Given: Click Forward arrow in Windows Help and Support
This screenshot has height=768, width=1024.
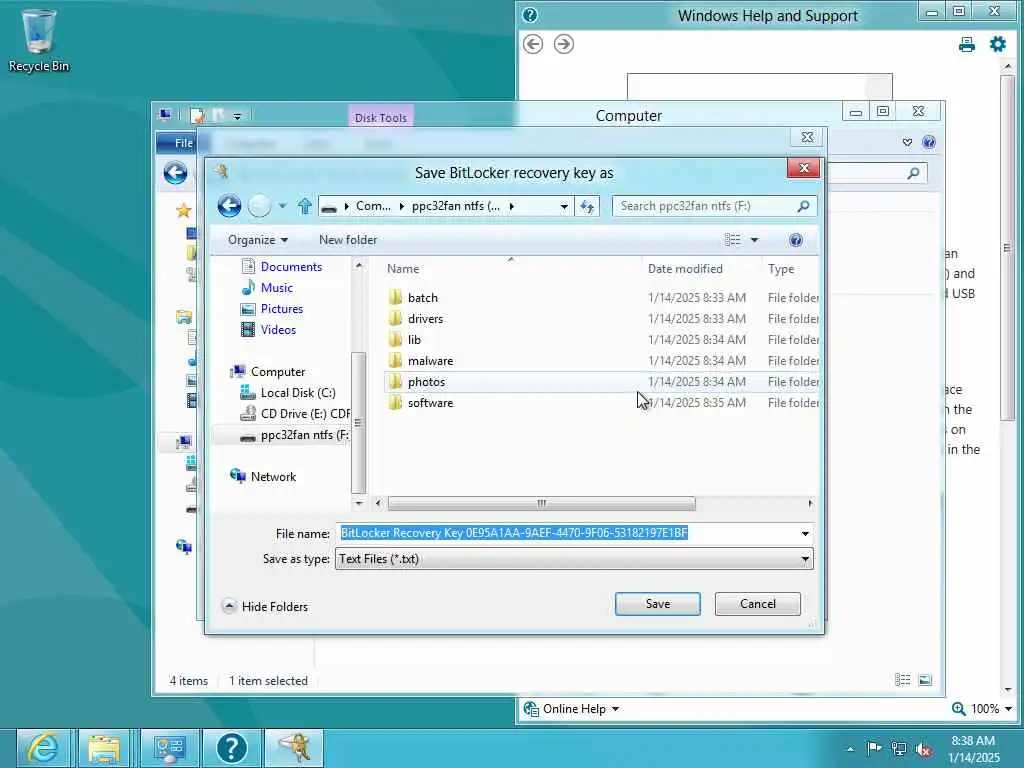Looking at the screenshot, I should pyautogui.click(x=564, y=44).
